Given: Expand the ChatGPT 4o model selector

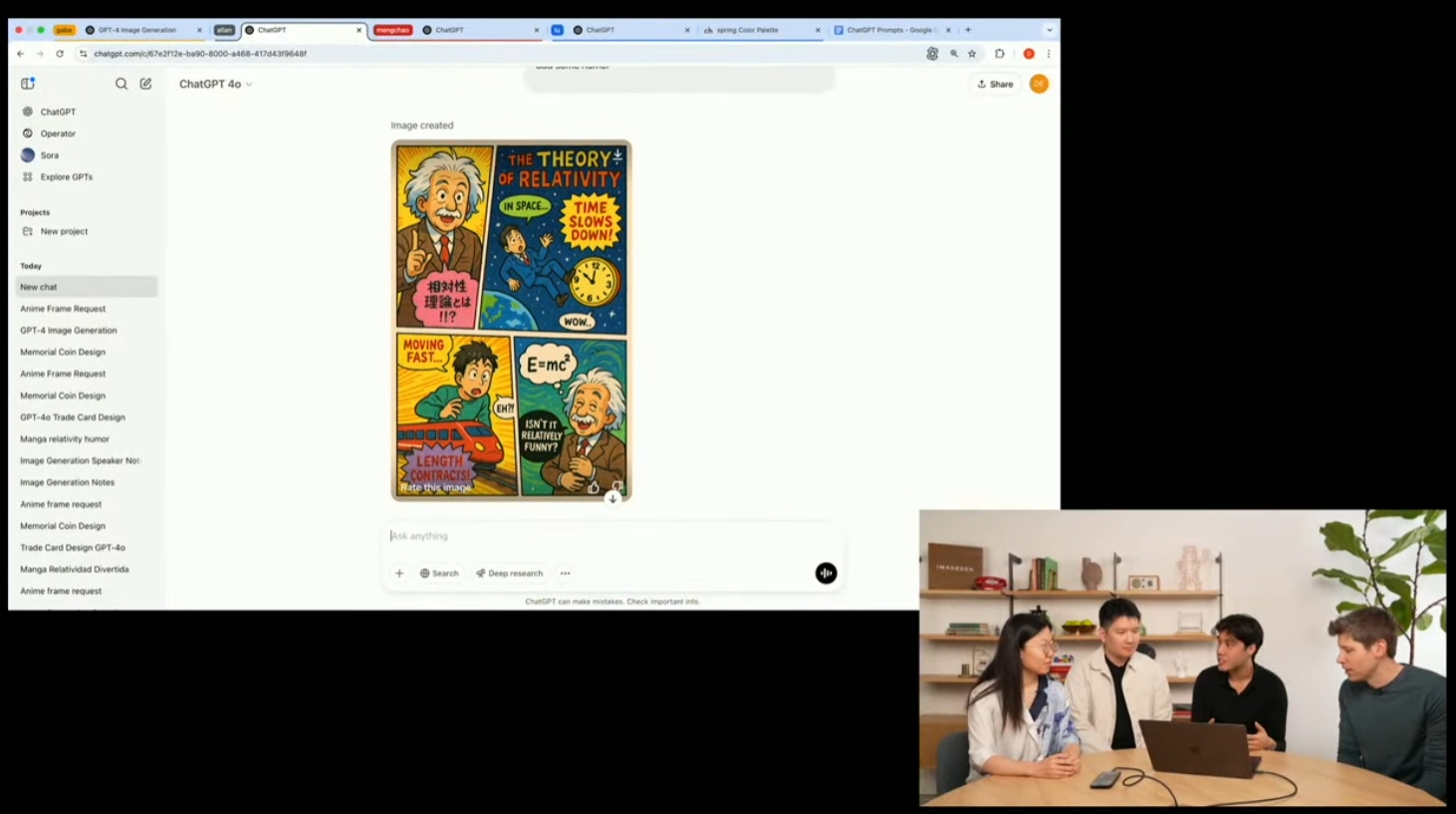Looking at the screenshot, I should (215, 84).
